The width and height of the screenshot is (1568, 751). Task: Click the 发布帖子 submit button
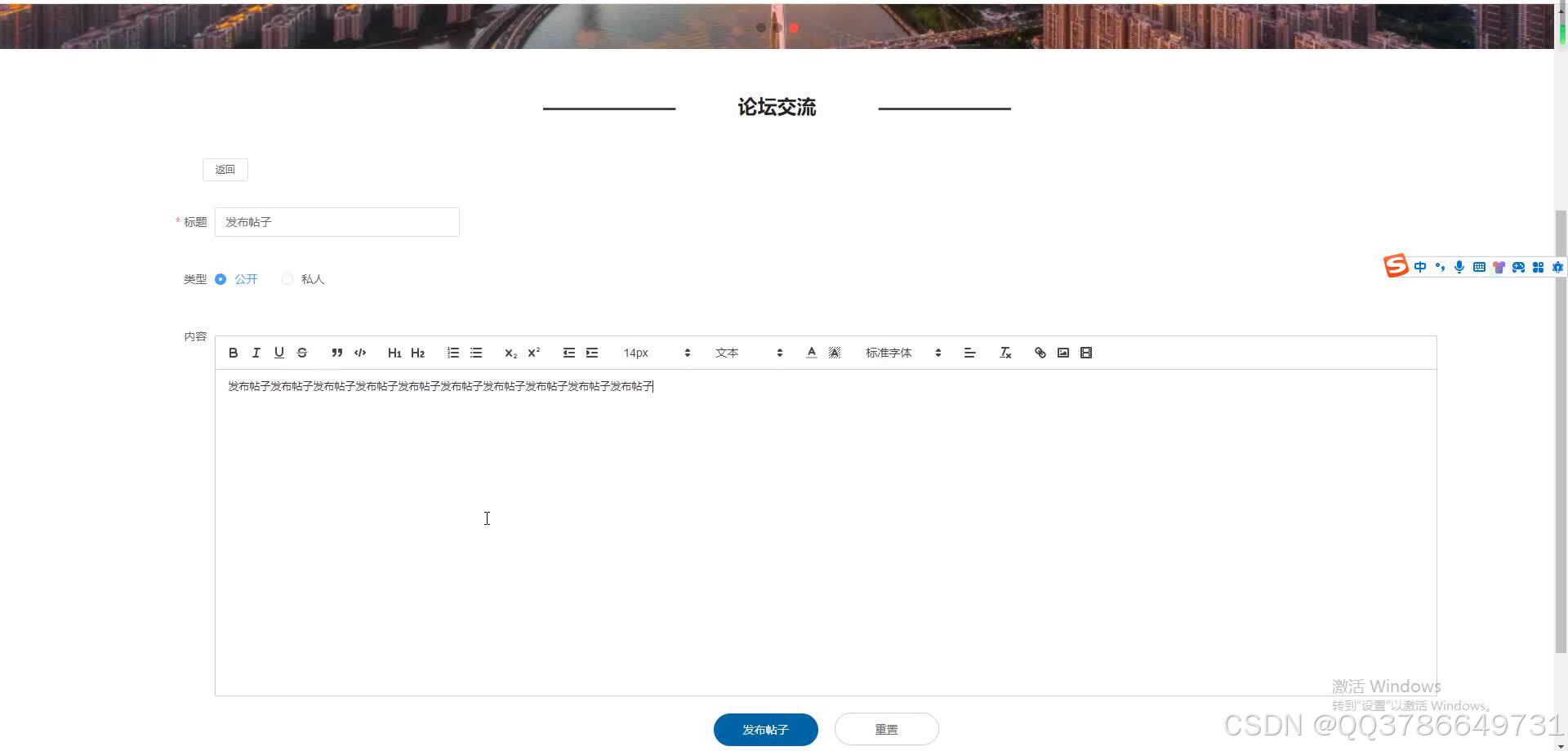(x=765, y=729)
